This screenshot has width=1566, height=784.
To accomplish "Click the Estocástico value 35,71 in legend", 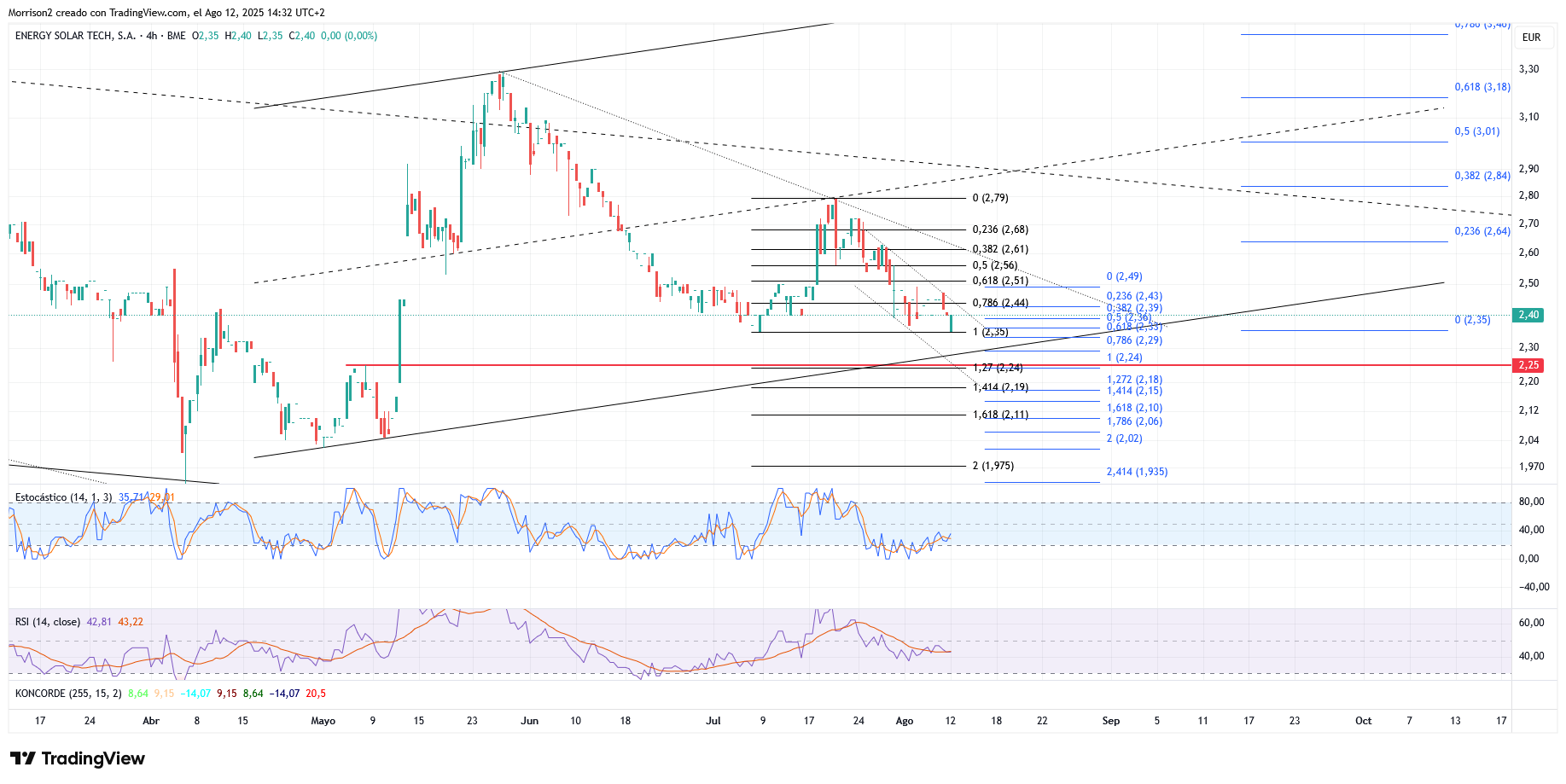I will pyautogui.click(x=131, y=497).
